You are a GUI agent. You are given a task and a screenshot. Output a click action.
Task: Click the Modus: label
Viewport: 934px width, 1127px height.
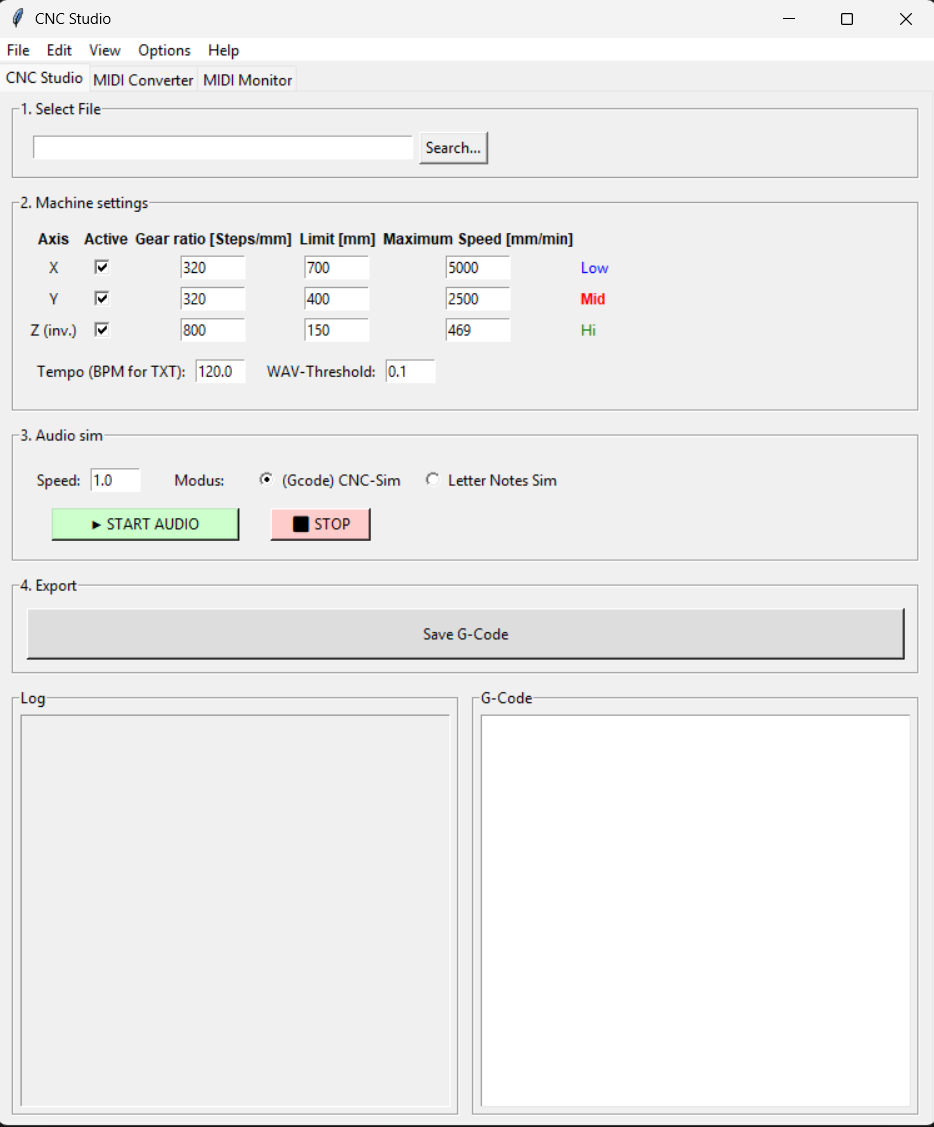coord(199,480)
